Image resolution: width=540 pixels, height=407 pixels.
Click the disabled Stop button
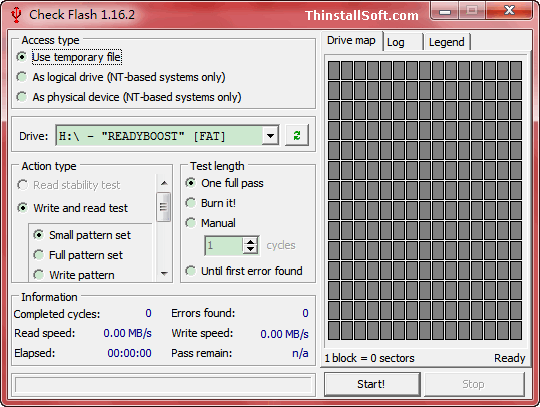pos(474,384)
